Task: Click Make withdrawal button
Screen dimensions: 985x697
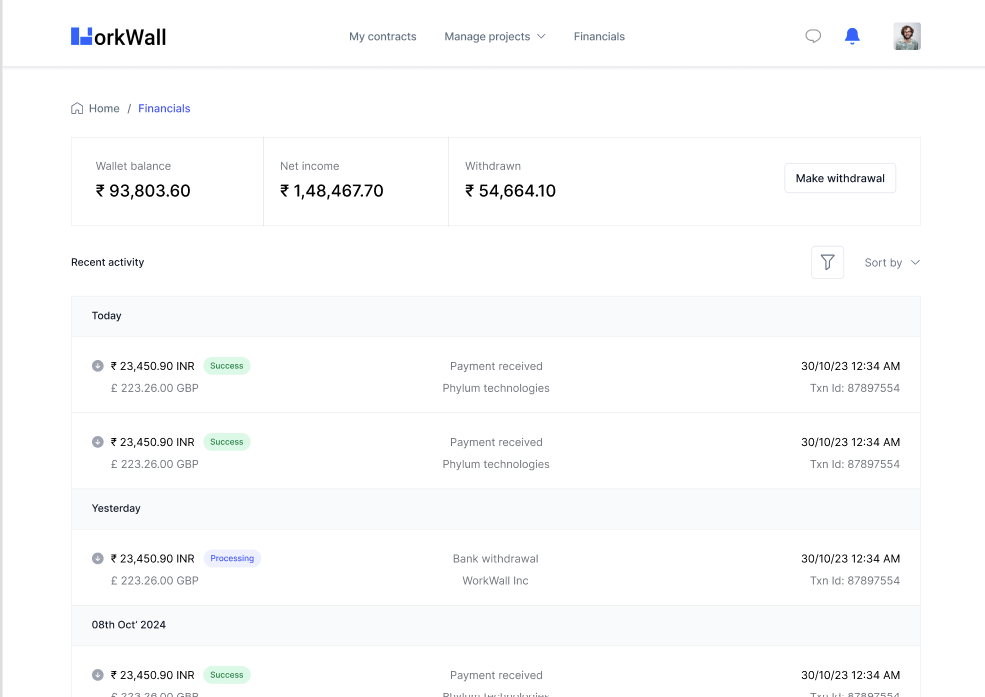Action: [x=840, y=178]
